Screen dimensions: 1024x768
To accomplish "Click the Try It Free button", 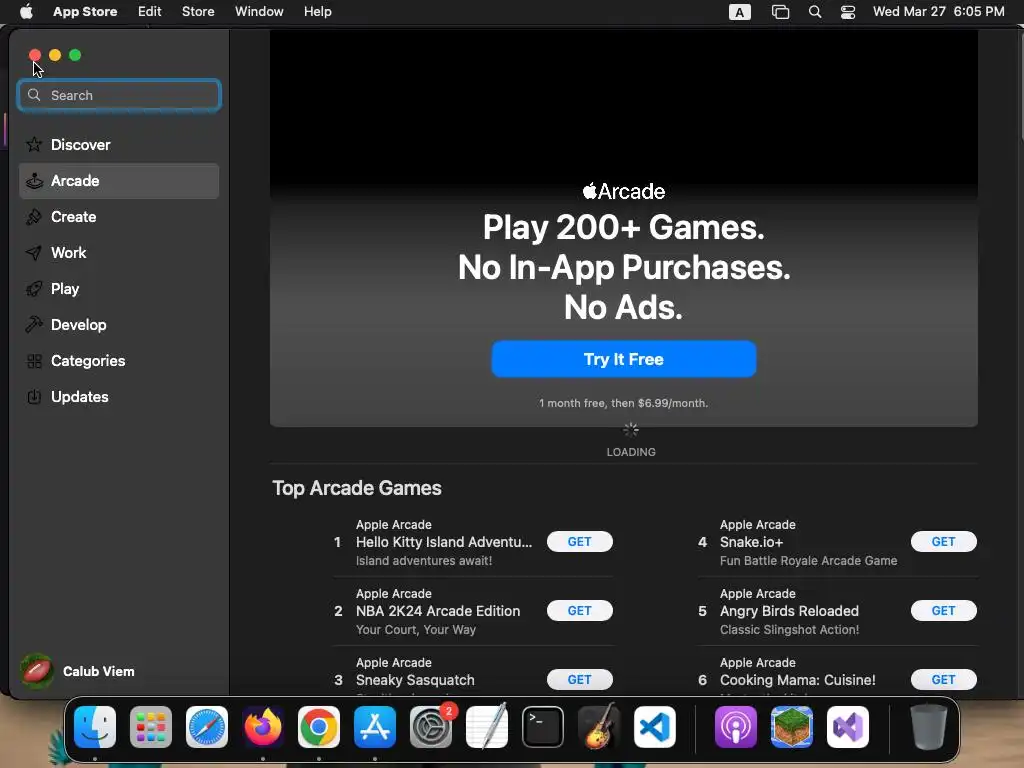I will pos(624,359).
